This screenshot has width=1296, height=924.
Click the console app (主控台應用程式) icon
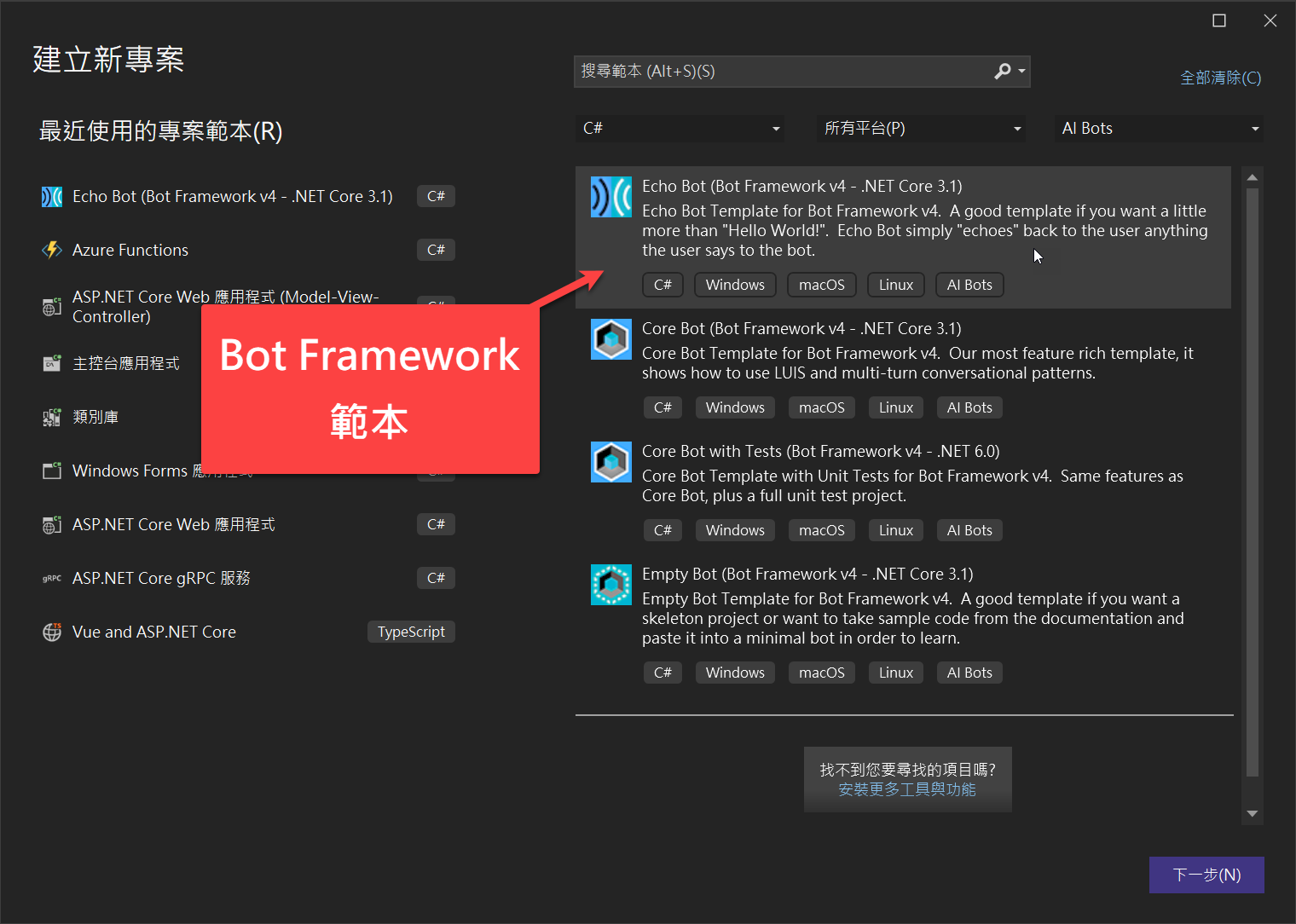pos(52,364)
